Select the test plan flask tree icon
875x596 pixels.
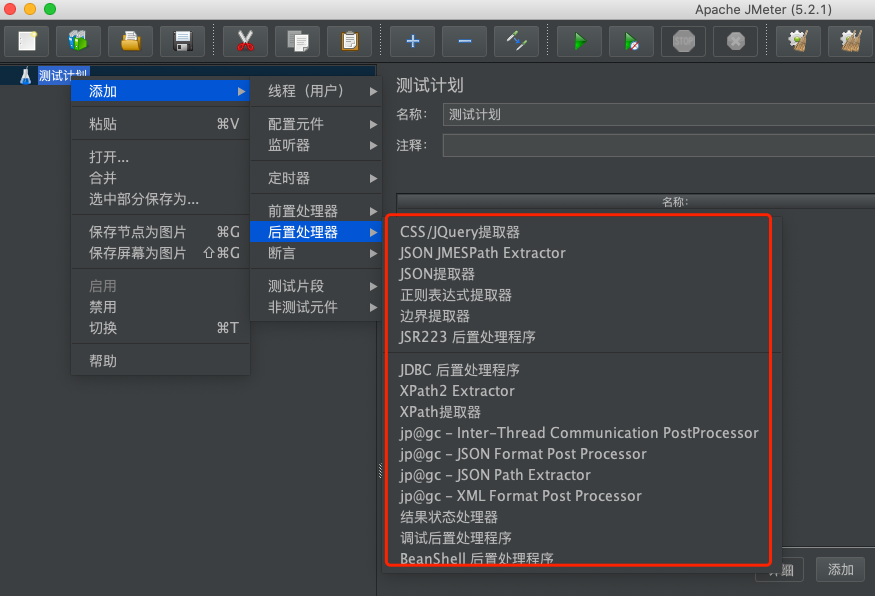tap(25, 75)
